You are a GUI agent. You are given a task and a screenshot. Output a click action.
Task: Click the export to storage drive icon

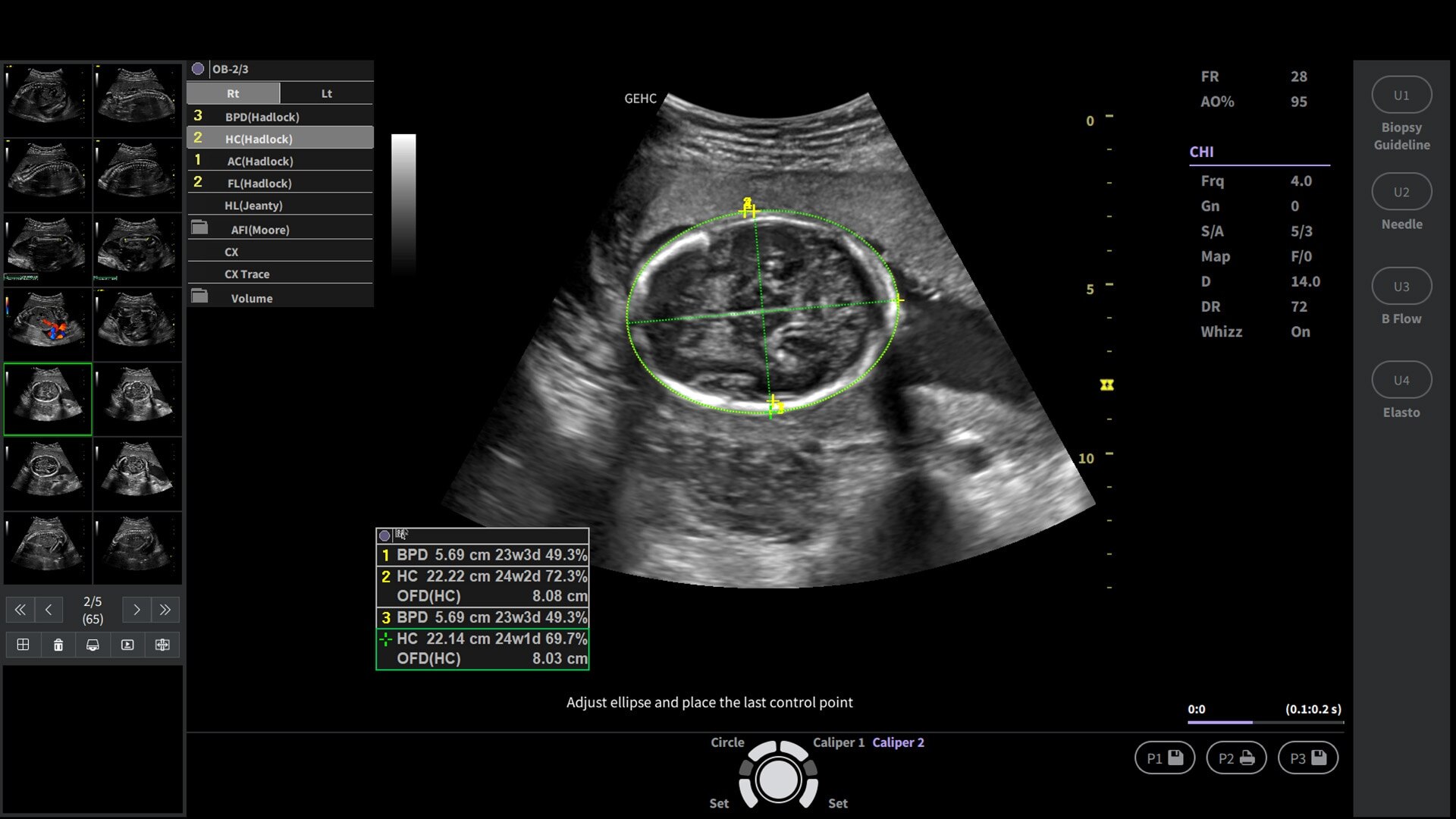[93, 645]
